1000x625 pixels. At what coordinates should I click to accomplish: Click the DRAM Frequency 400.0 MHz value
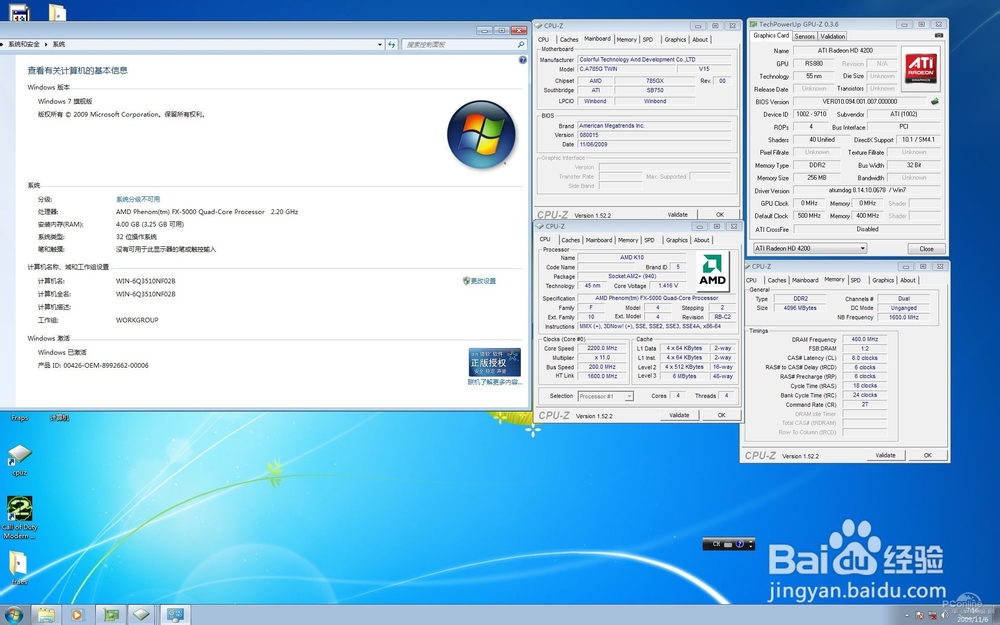(864, 339)
